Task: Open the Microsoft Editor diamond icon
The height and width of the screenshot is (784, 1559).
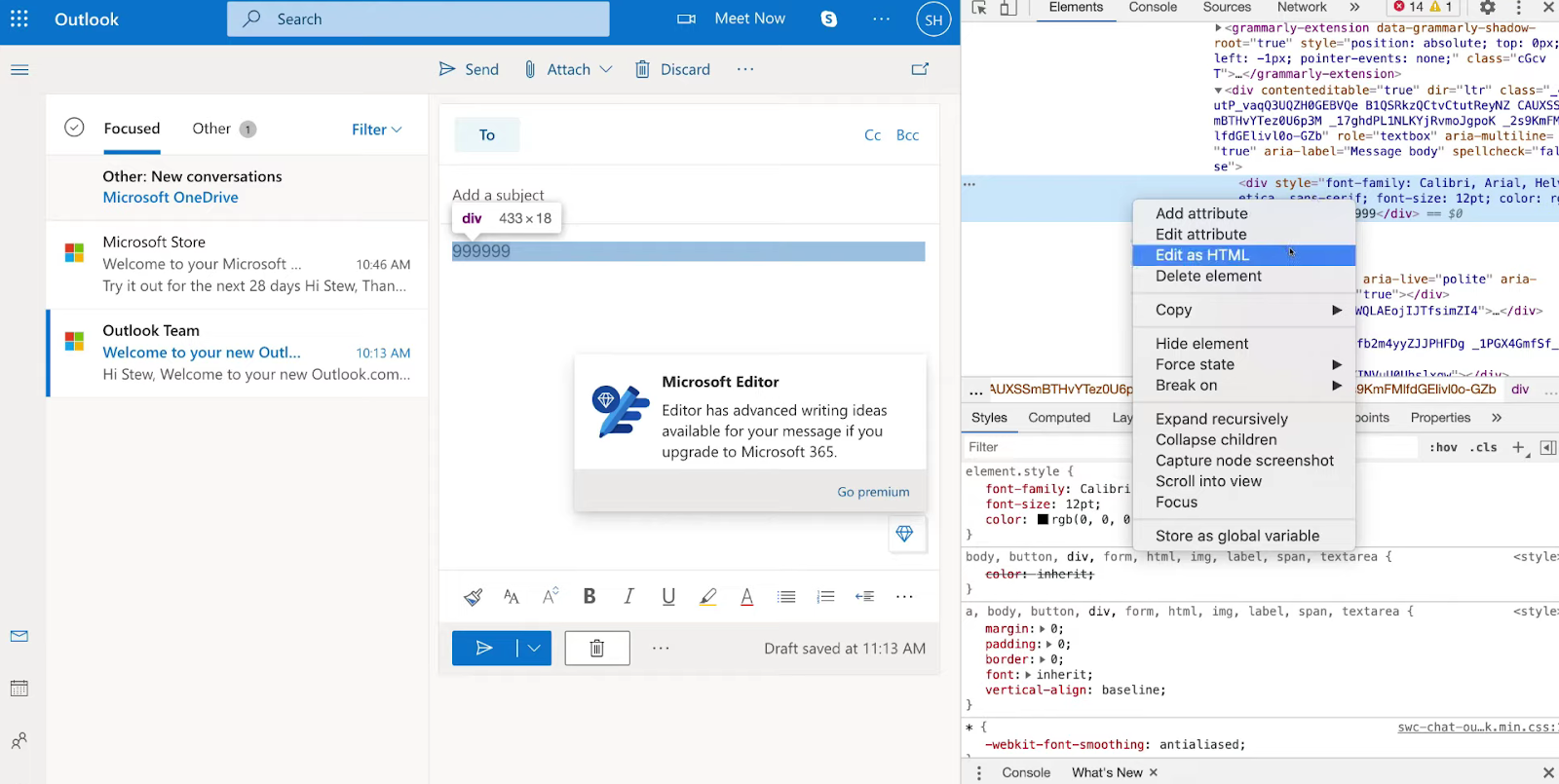Action: pyautogui.click(x=905, y=534)
